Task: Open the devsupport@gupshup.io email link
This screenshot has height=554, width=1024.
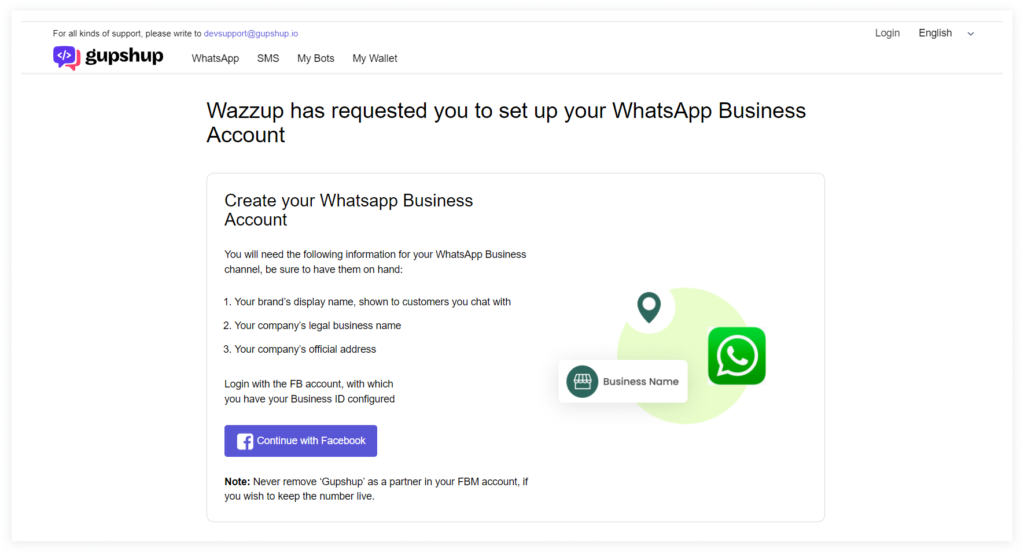Action: [x=250, y=33]
